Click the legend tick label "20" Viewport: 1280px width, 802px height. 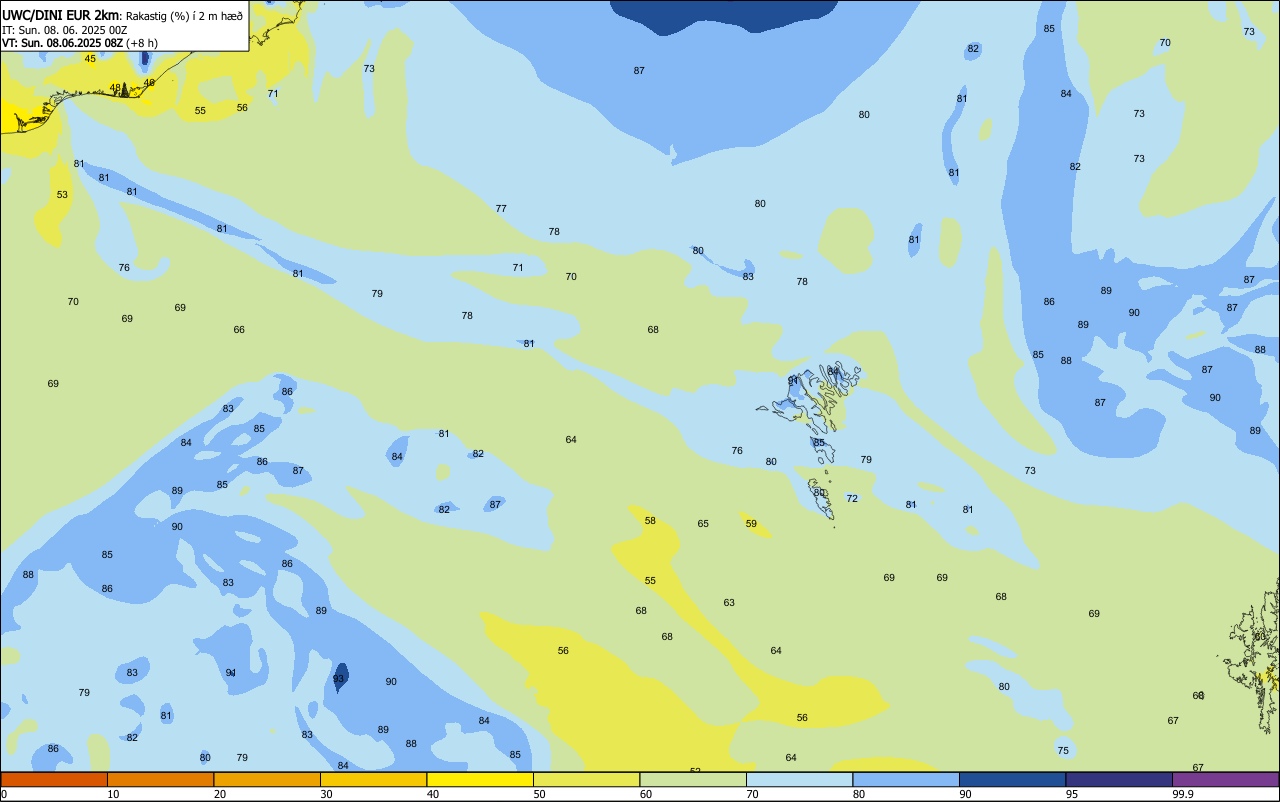point(220,794)
